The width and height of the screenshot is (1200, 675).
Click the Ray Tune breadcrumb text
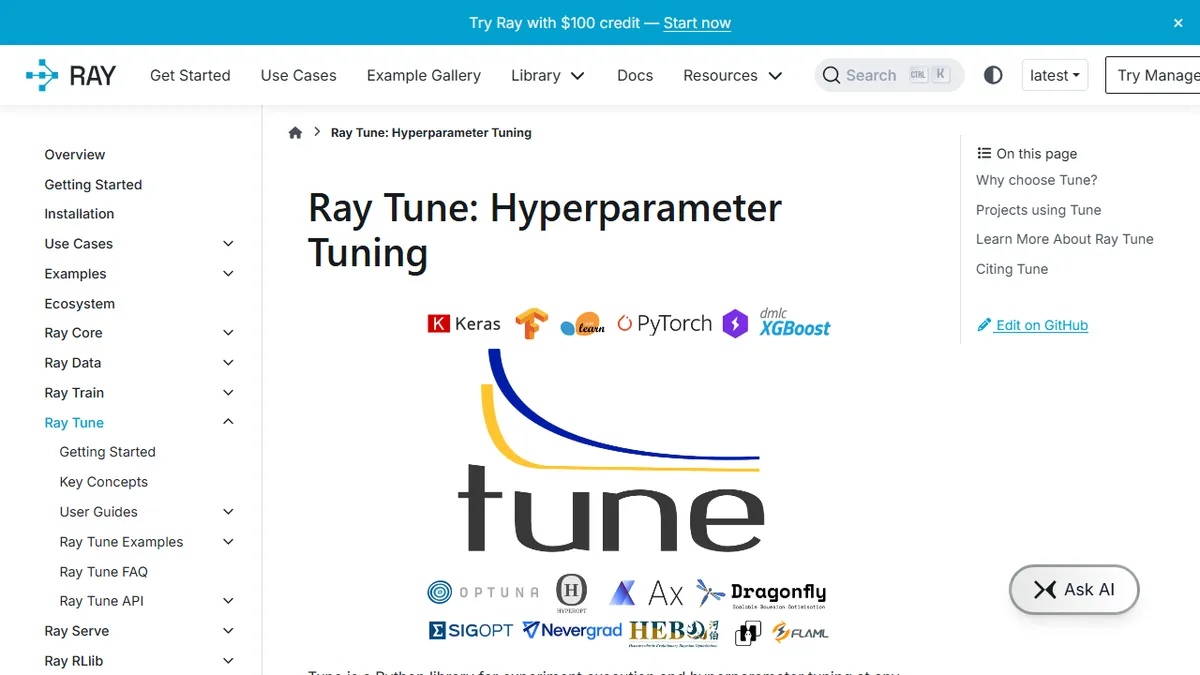pos(431,132)
